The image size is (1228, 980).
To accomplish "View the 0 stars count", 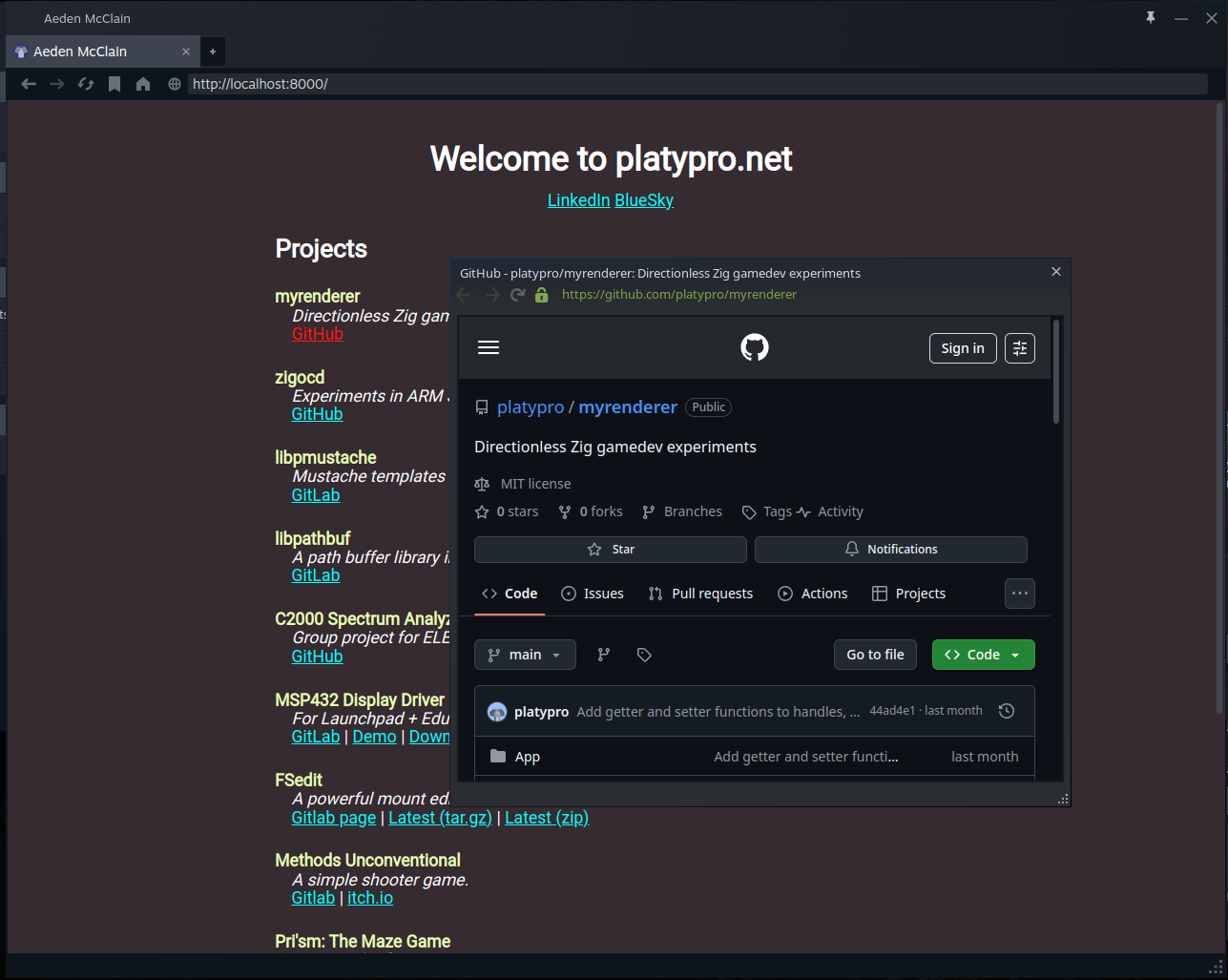I will [508, 512].
